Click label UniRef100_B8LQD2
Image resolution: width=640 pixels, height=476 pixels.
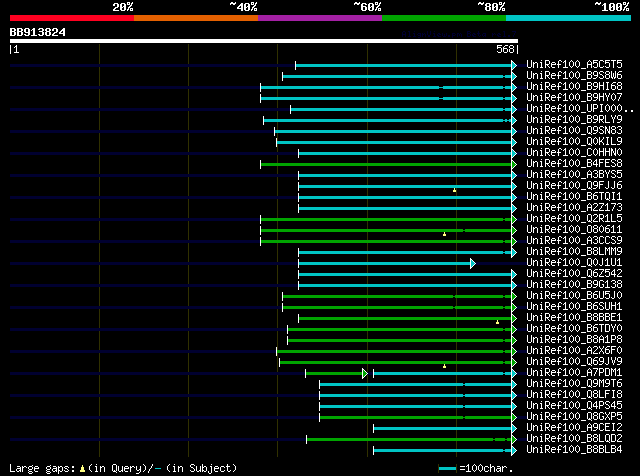click(x=574, y=439)
